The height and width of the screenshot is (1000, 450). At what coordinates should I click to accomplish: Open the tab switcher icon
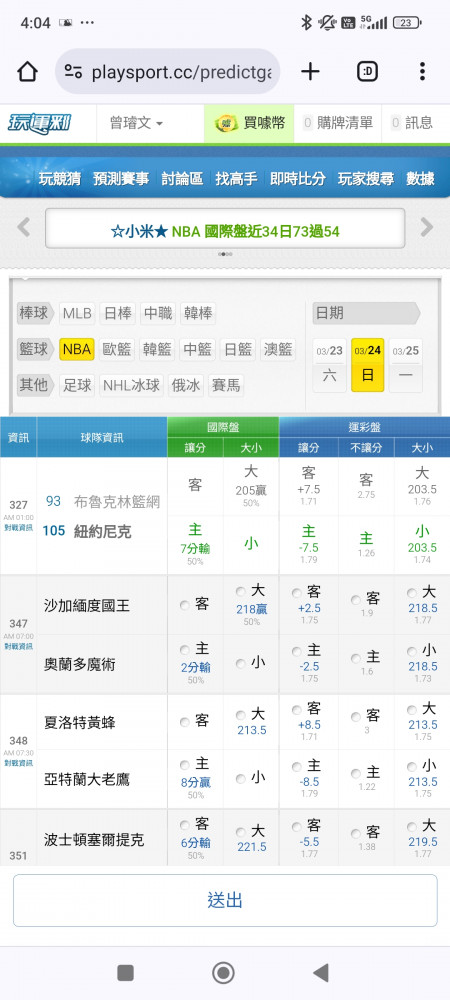coord(367,71)
